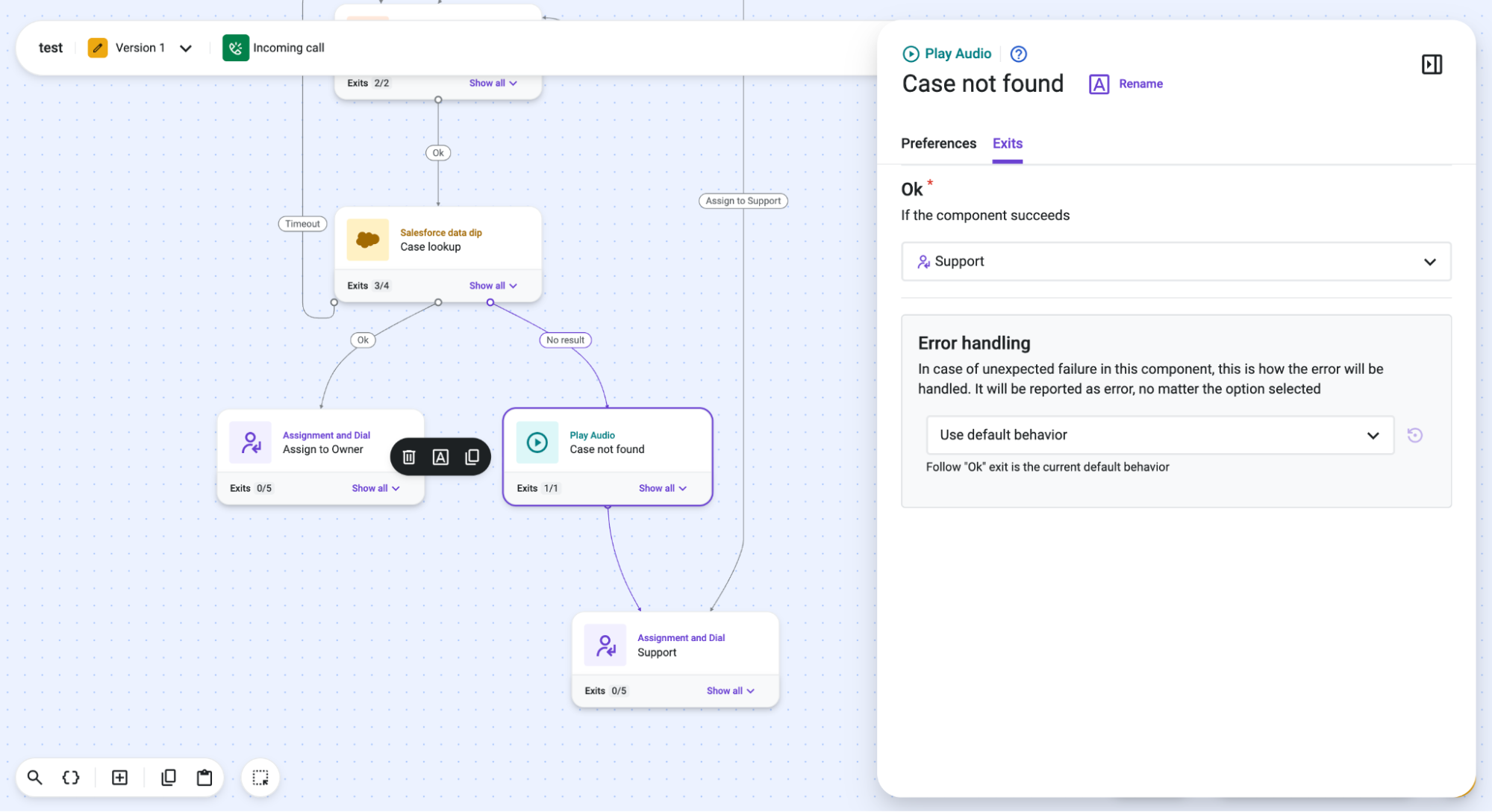1492x812 pixels.
Task: Click the add component plus icon
Action: point(119,778)
